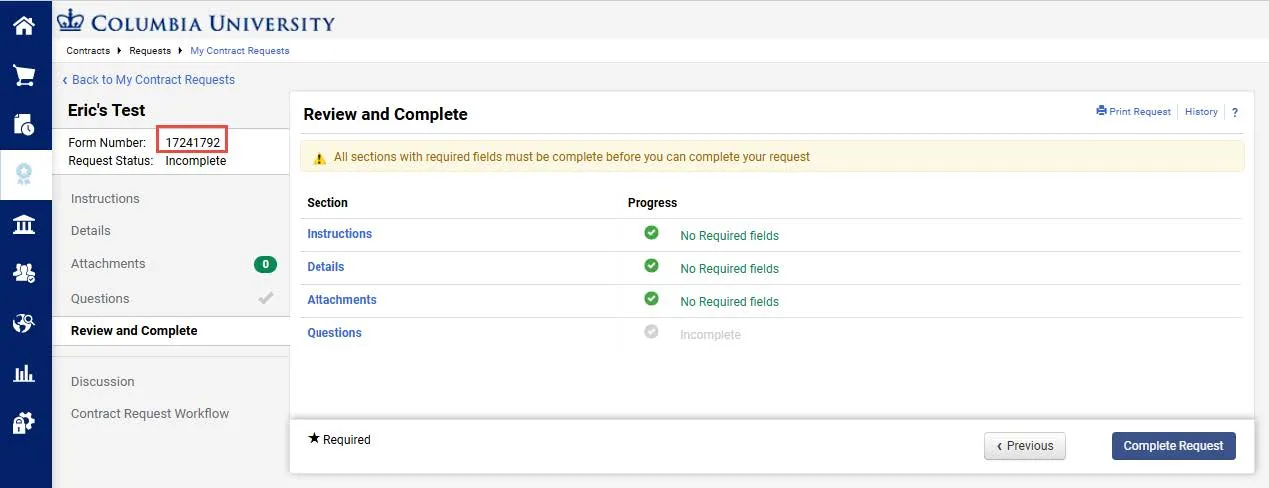The width and height of the screenshot is (1269, 488).
Task: Open Contract Request Workflow in left navigation
Action: pyautogui.click(x=150, y=413)
